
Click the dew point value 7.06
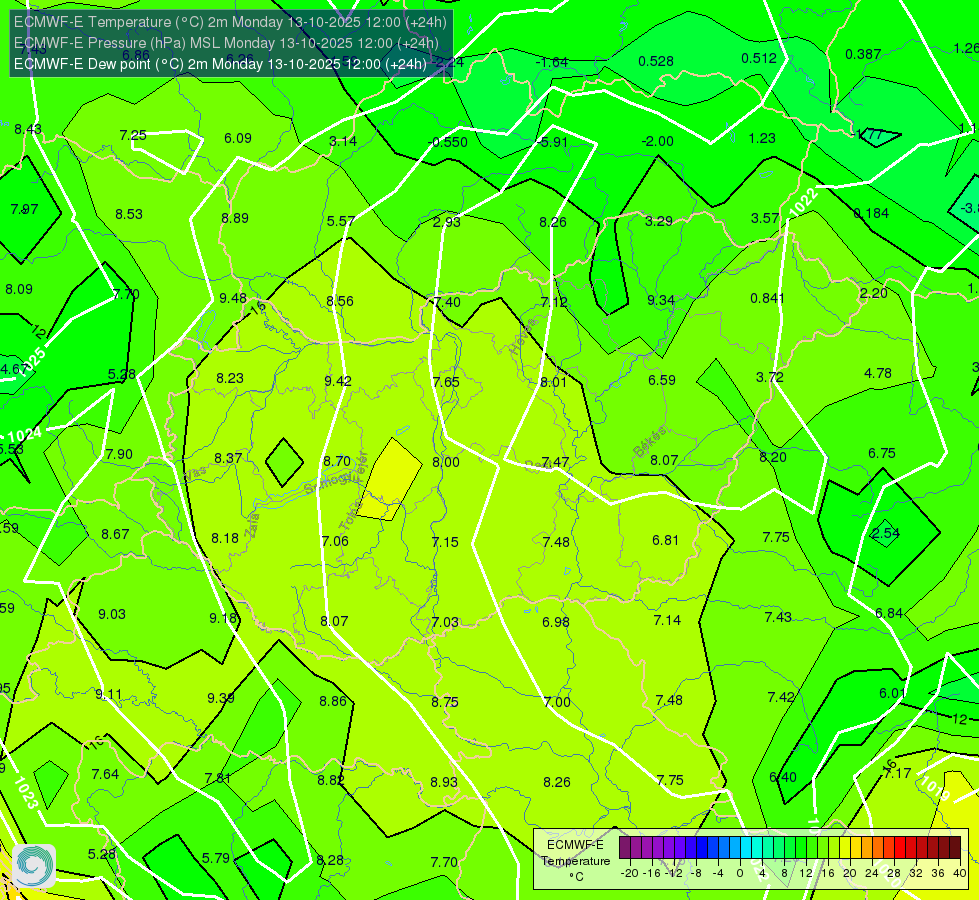pyautogui.click(x=335, y=541)
